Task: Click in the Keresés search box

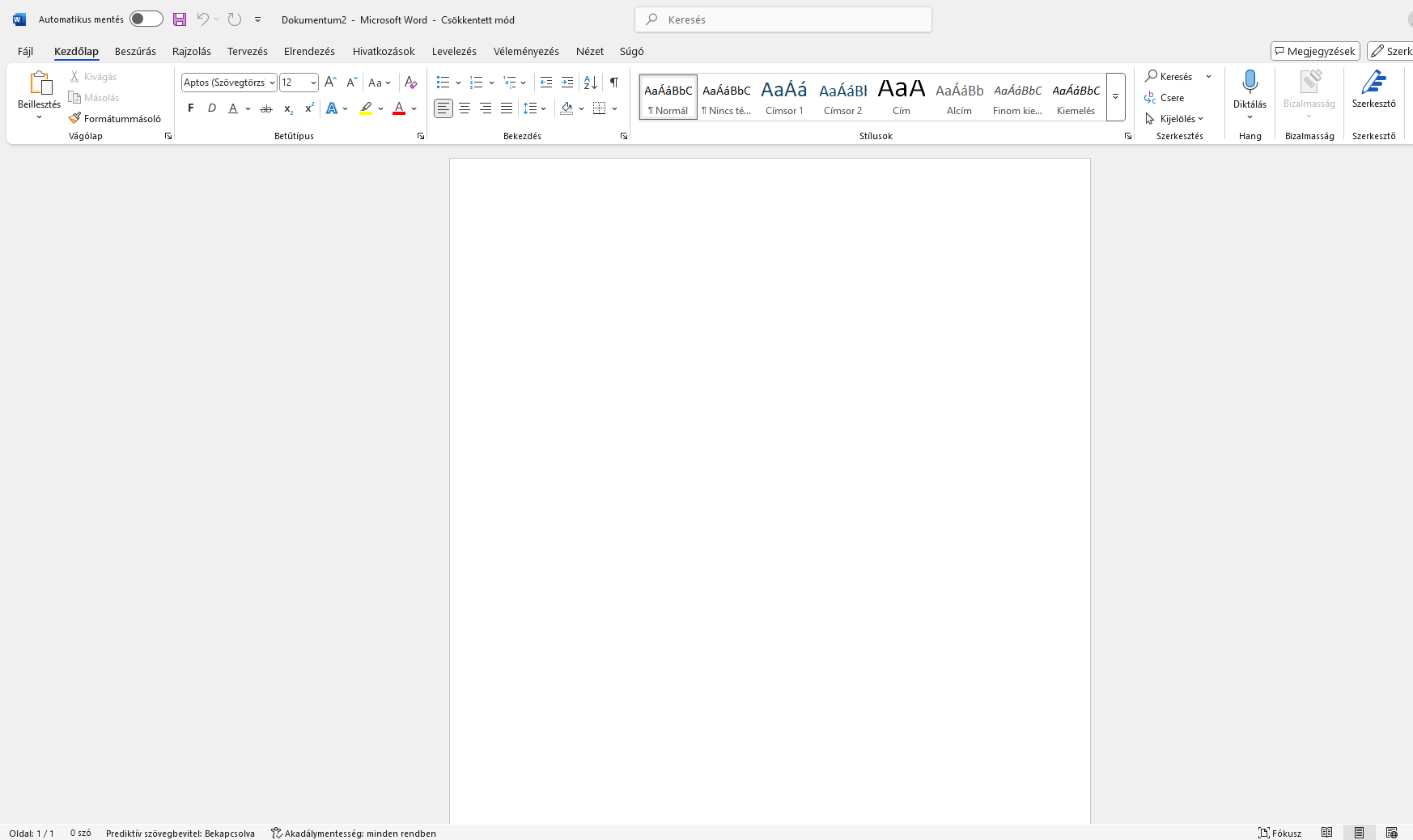Action: point(783,19)
